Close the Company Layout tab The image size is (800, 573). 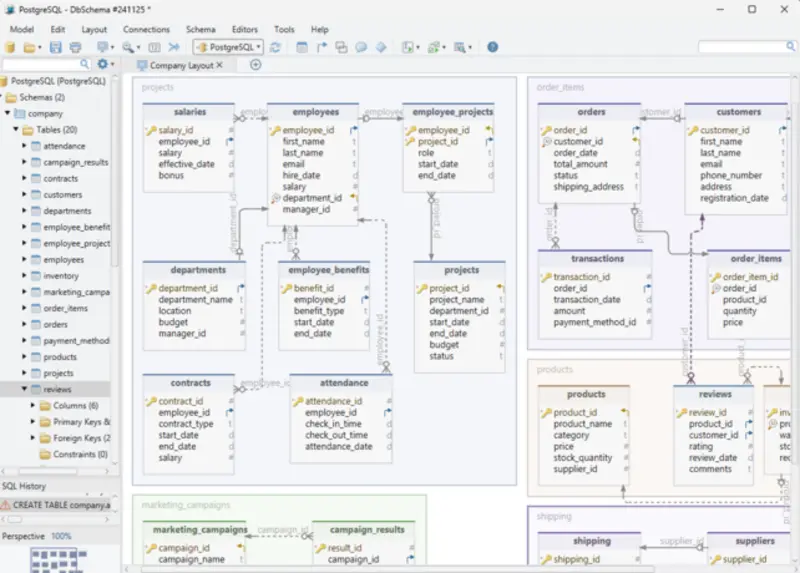[220, 65]
